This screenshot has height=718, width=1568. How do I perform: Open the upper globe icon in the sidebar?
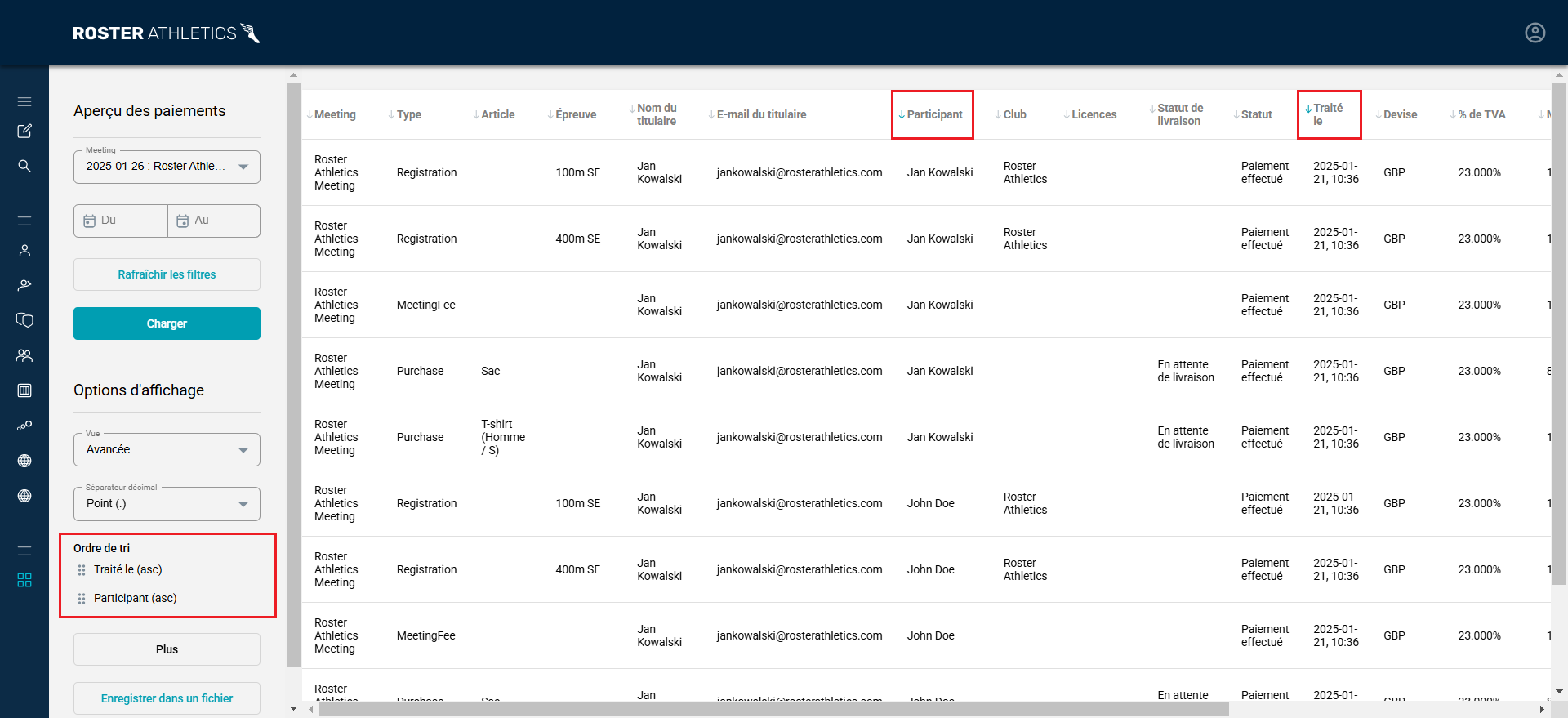(x=24, y=461)
